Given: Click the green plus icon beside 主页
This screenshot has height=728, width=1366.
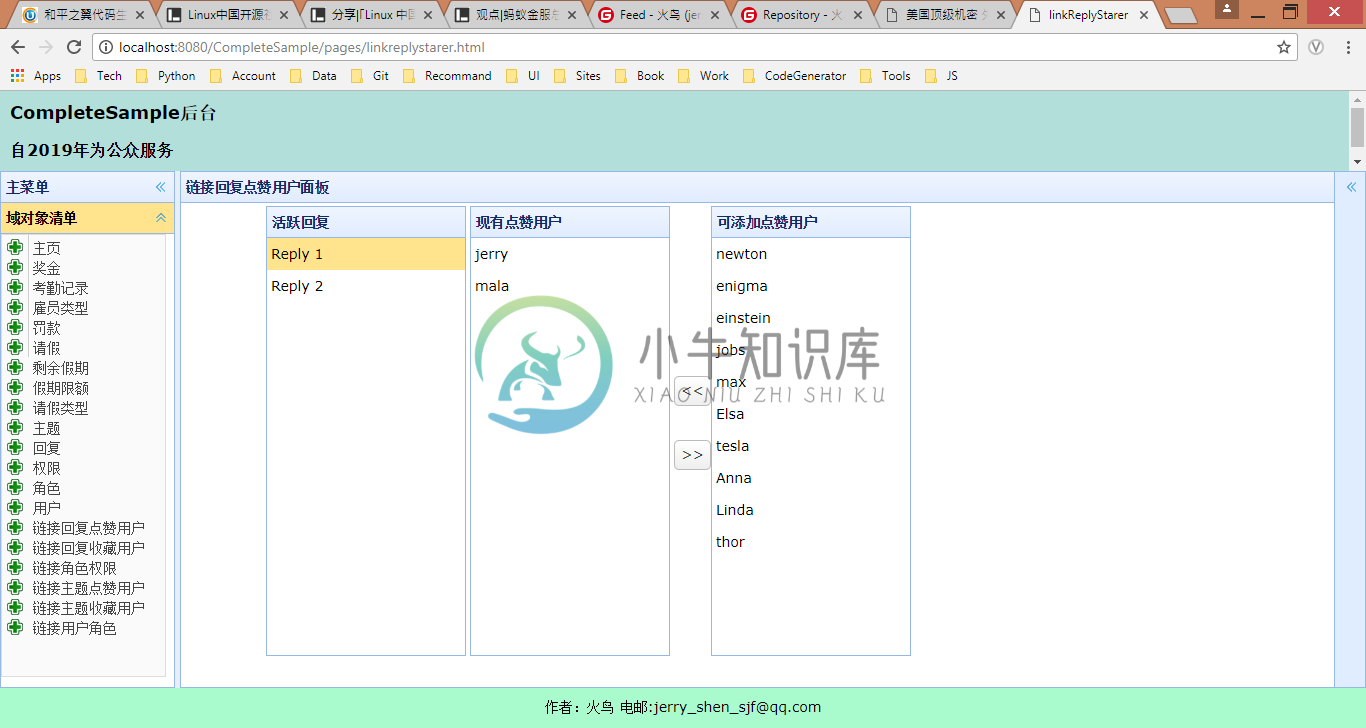Looking at the screenshot, I should tap(15, 247).
